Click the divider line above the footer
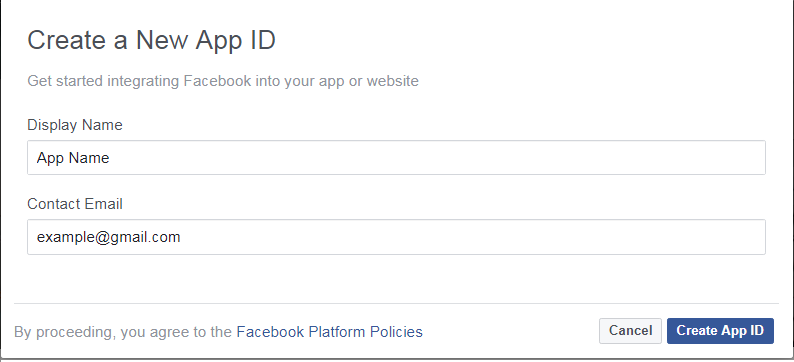The height and width of the screenshot is (362, 794). (x=396, y=304)
